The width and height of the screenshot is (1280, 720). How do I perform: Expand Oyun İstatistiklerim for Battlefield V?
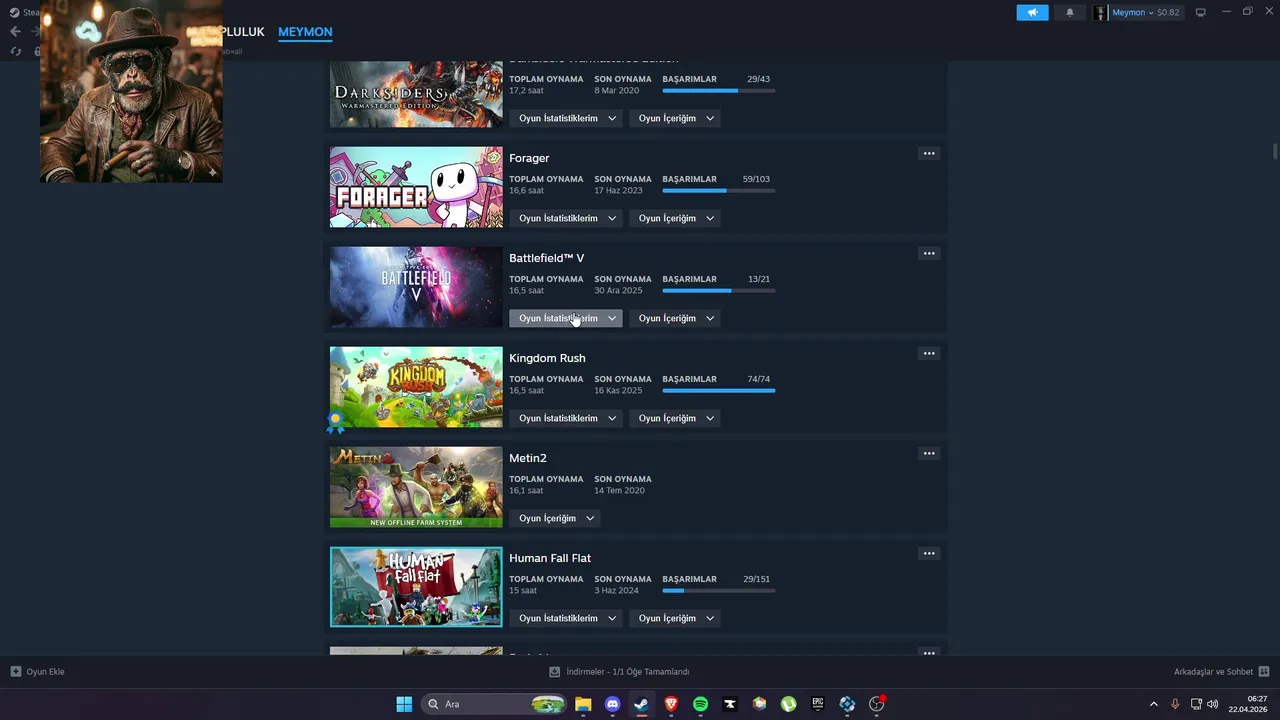[x=566, y=318]
